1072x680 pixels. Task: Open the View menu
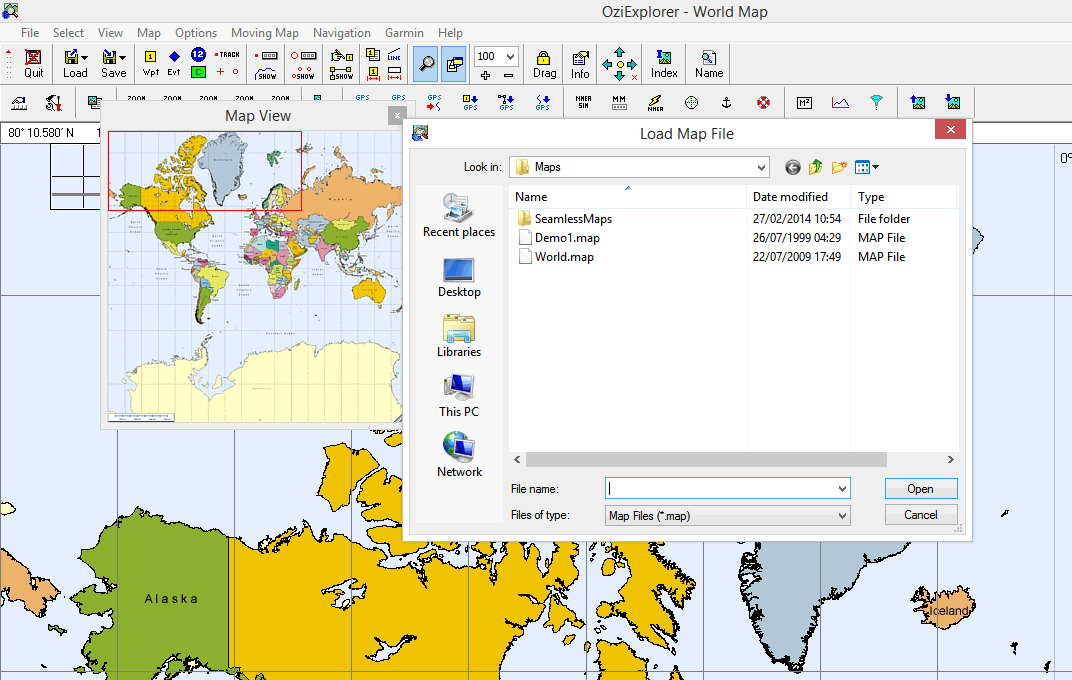(x=110, y=33)
